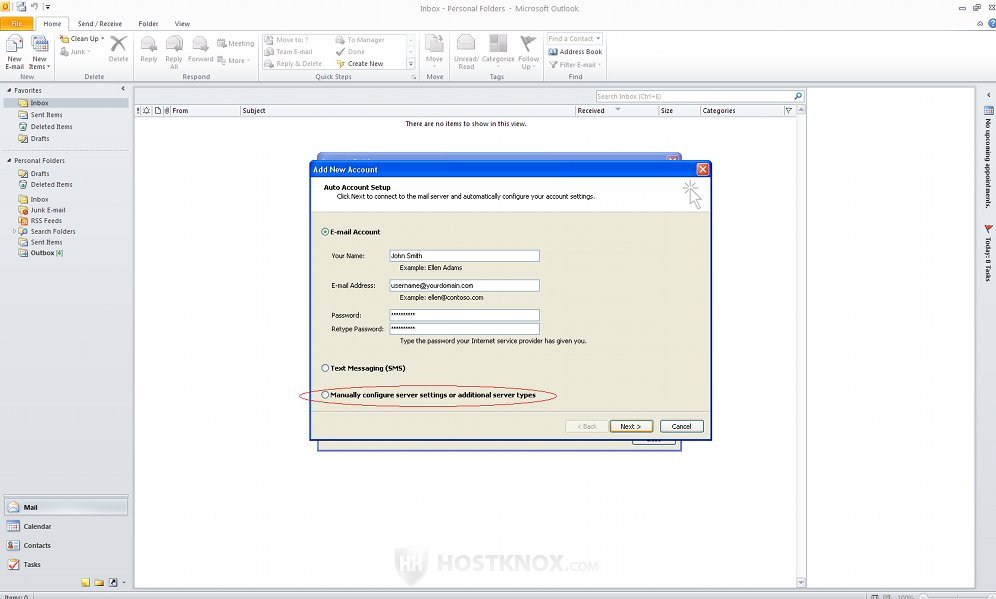Viewport: 996px width, 599px height.
Task: Click the From column header
Action: click(x=206, y=111)
